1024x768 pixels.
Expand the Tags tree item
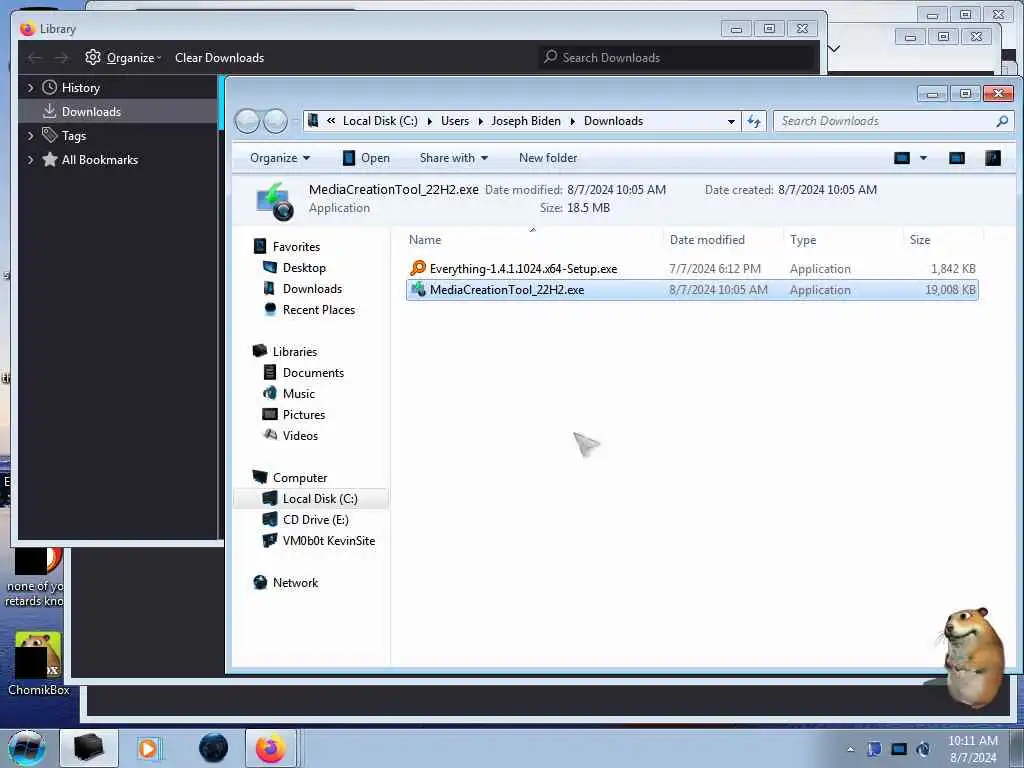[x=30, y=136]
